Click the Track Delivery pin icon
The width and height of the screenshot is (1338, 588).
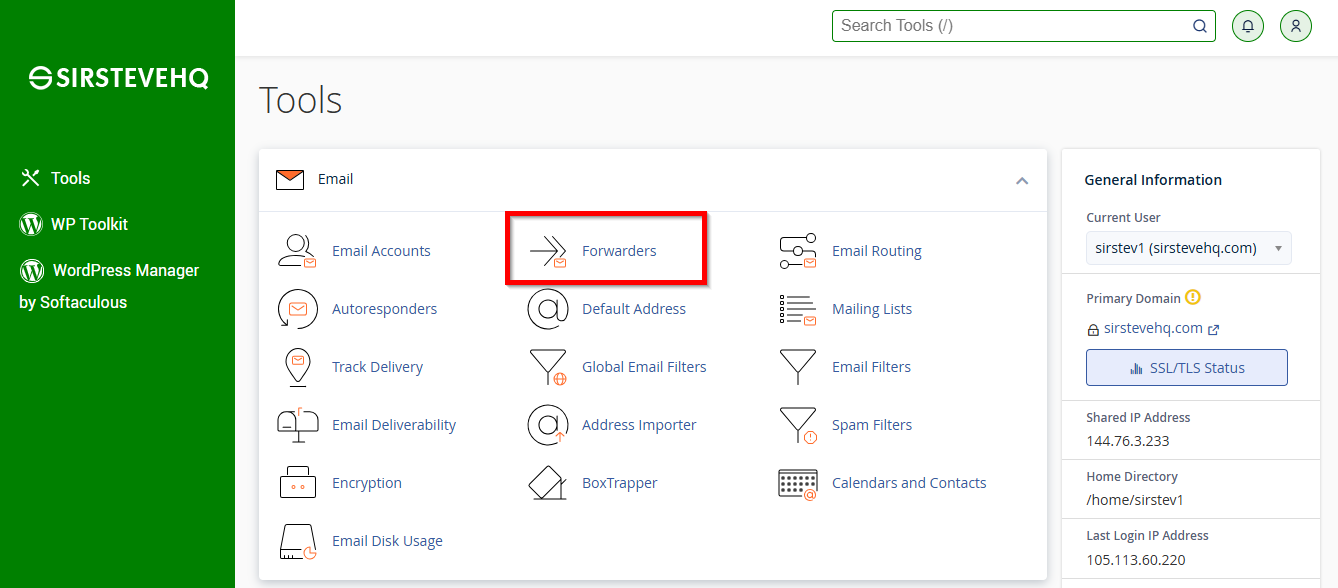click(297, 367)
